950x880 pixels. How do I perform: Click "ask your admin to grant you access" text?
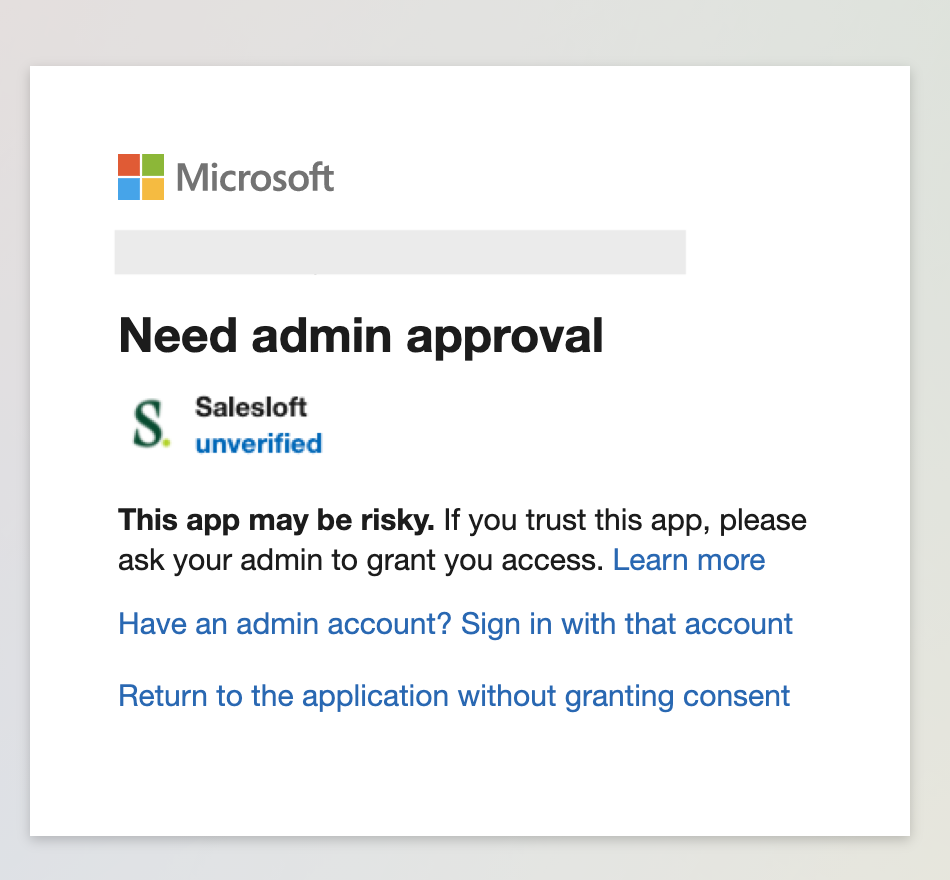(360, 560)
